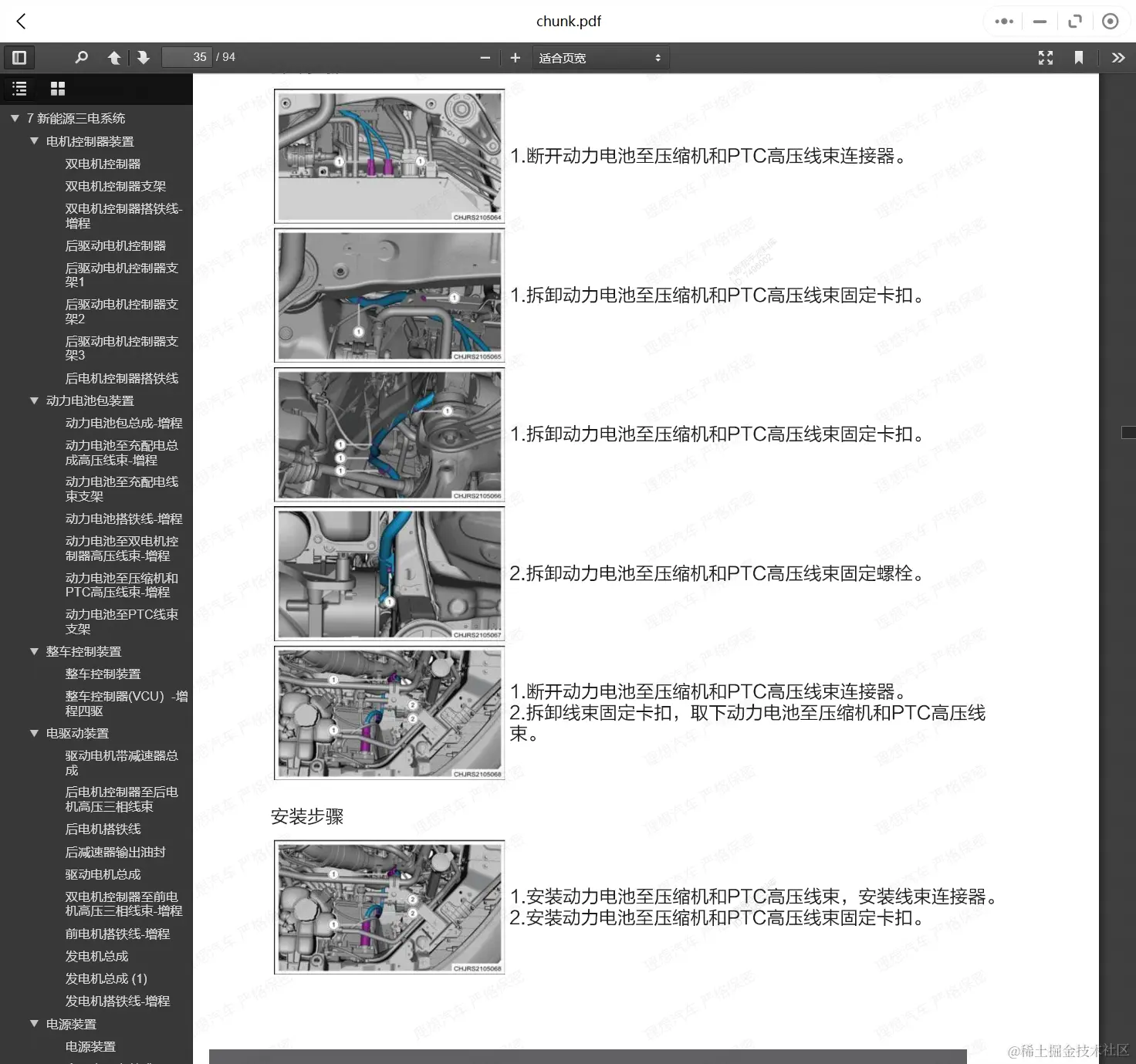The image size is (1136, 1064).
Task: Add a bookmark for the current page
Action: [x=1079, y=57]
